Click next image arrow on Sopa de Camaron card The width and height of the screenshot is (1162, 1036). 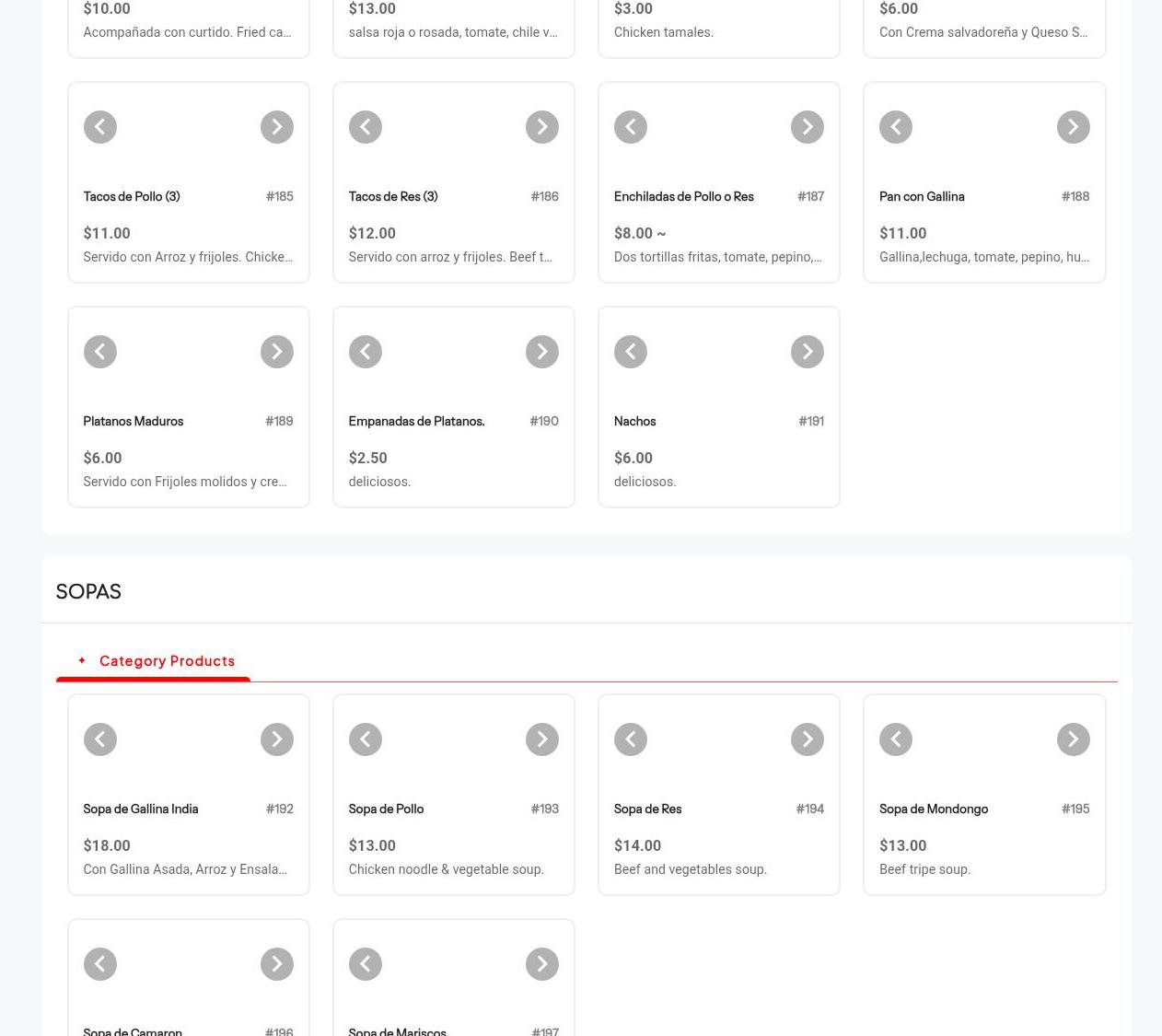pos(276,964)
